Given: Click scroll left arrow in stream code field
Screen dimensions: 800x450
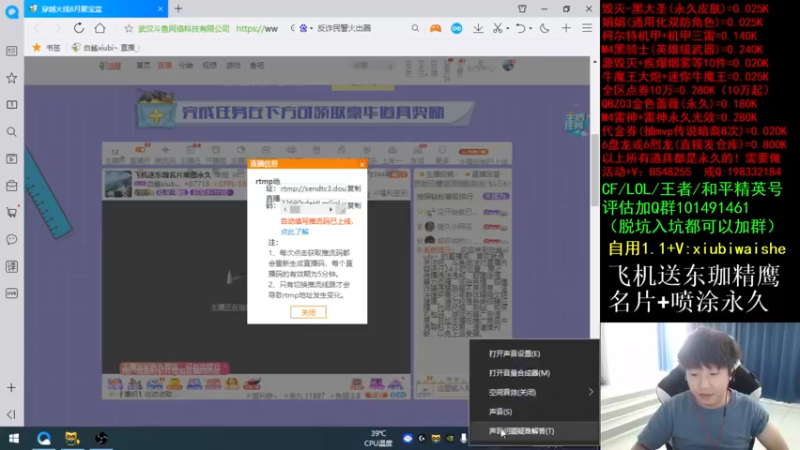Looking at the screenshot, I should tap(285, 210).
